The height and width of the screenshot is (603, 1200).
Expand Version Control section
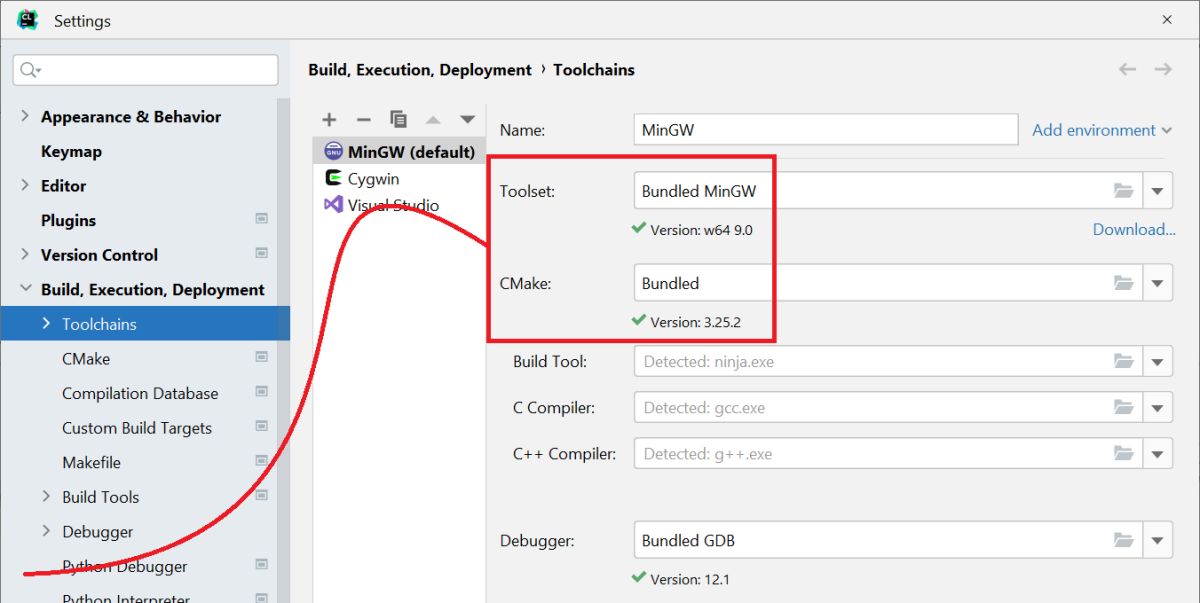tap(25, 254)
